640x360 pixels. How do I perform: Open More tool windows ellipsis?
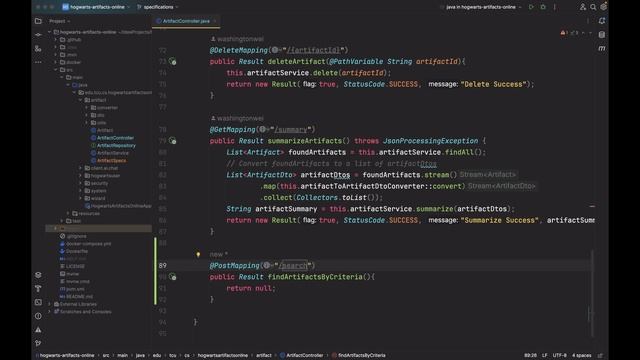point(38,62)
